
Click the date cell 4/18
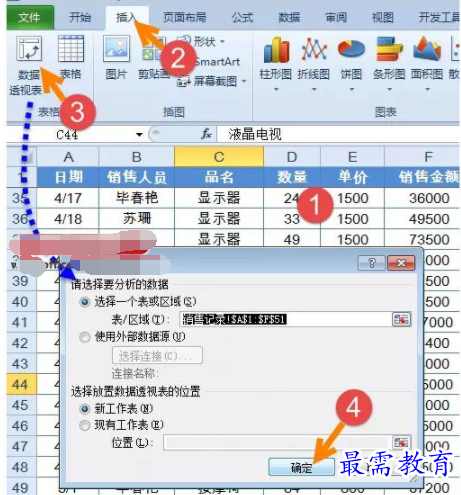click(x=68, y=219)
